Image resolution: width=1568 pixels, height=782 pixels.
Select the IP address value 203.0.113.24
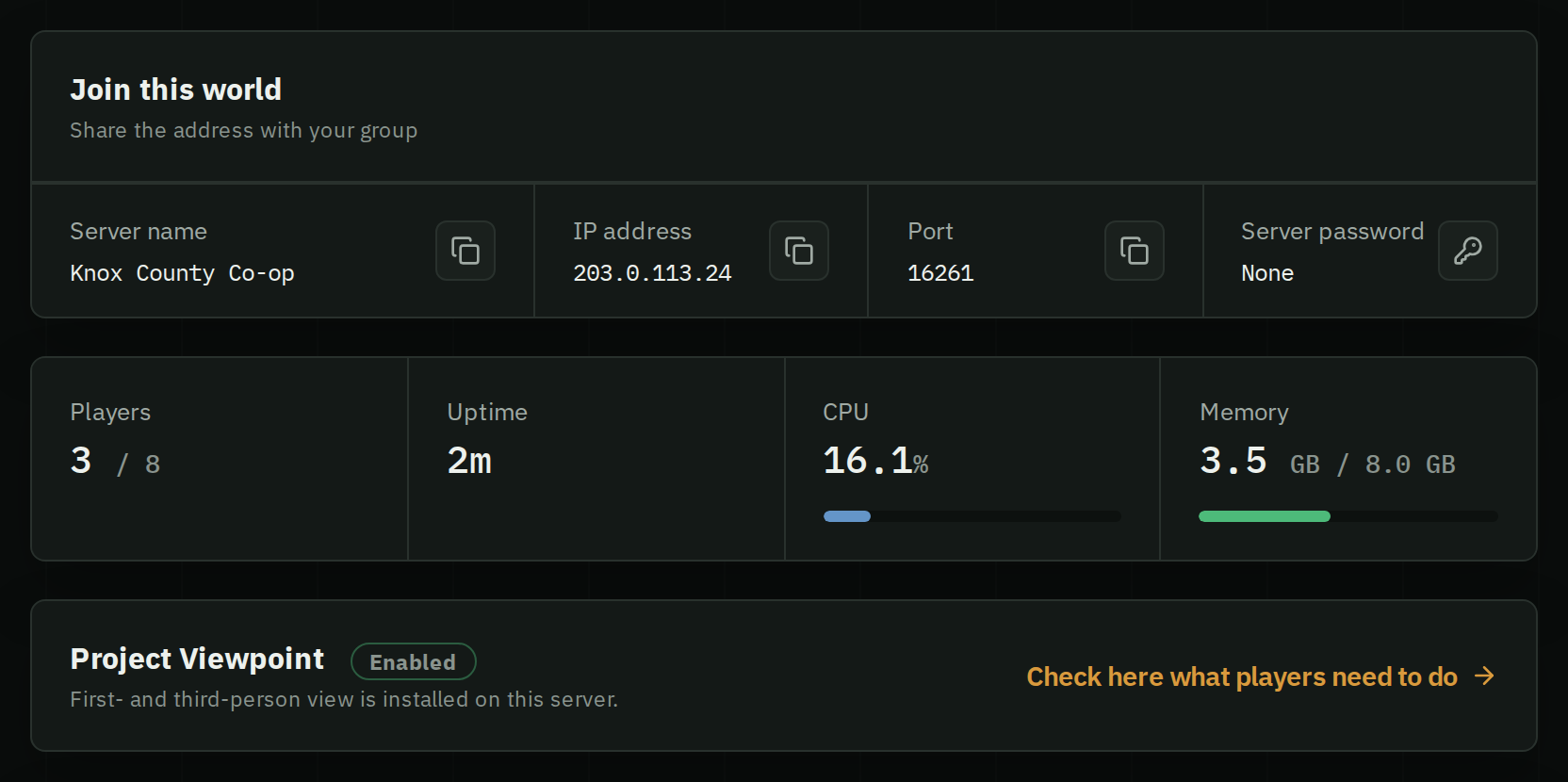(x=652, y=273)
